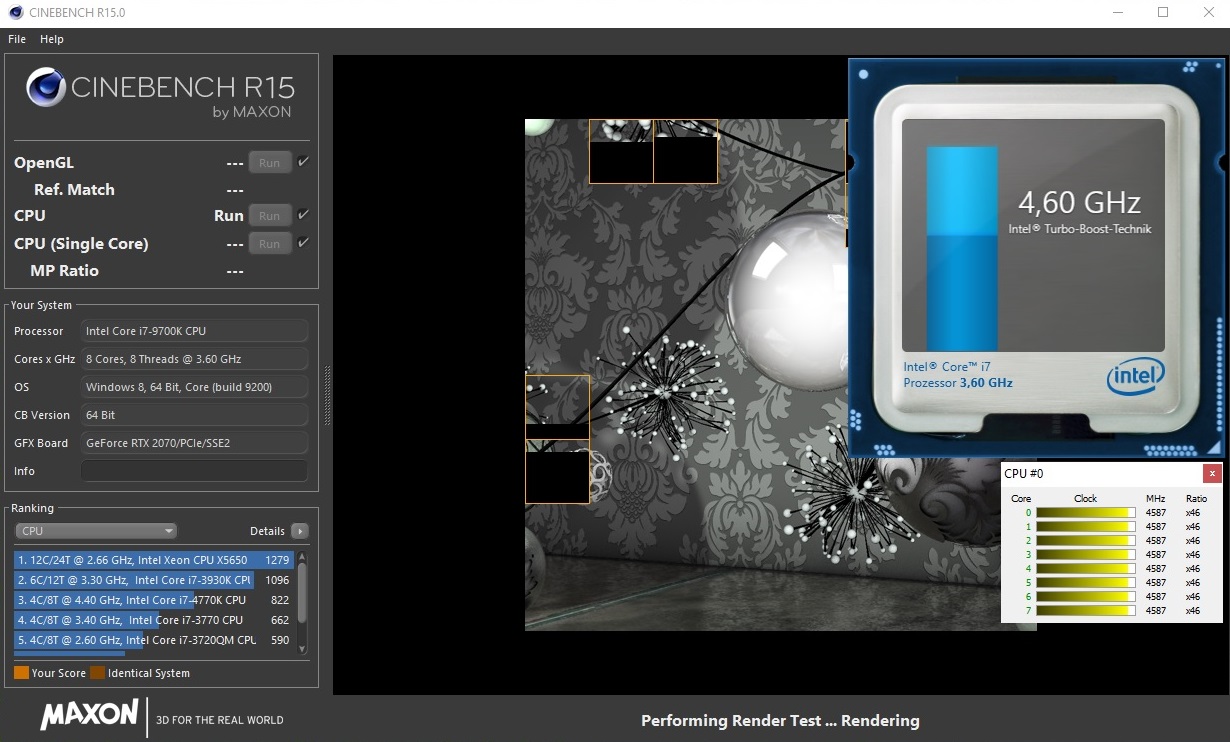This screenshot has height=742, width=1230.
Task: Click the ranking list scroll-up arrow
Action: (303, 557)
